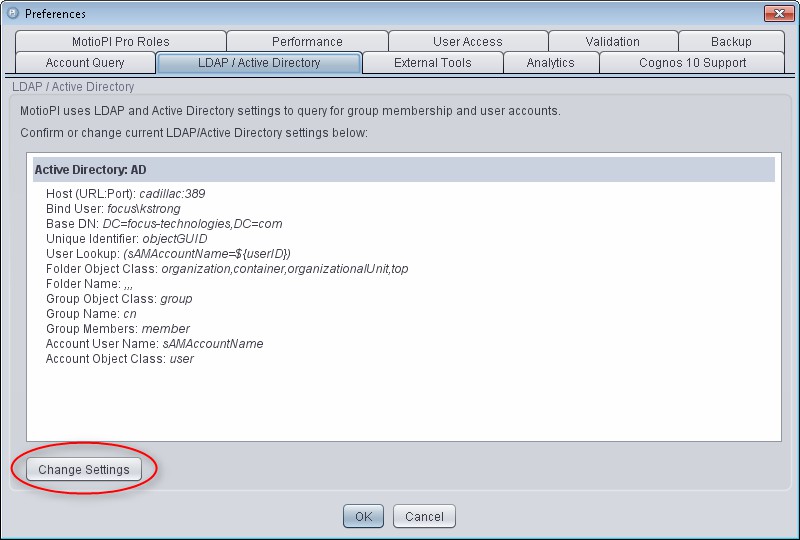Close the Preferences window
Viewport: 800px width, 540px height.
pos(779,14)
